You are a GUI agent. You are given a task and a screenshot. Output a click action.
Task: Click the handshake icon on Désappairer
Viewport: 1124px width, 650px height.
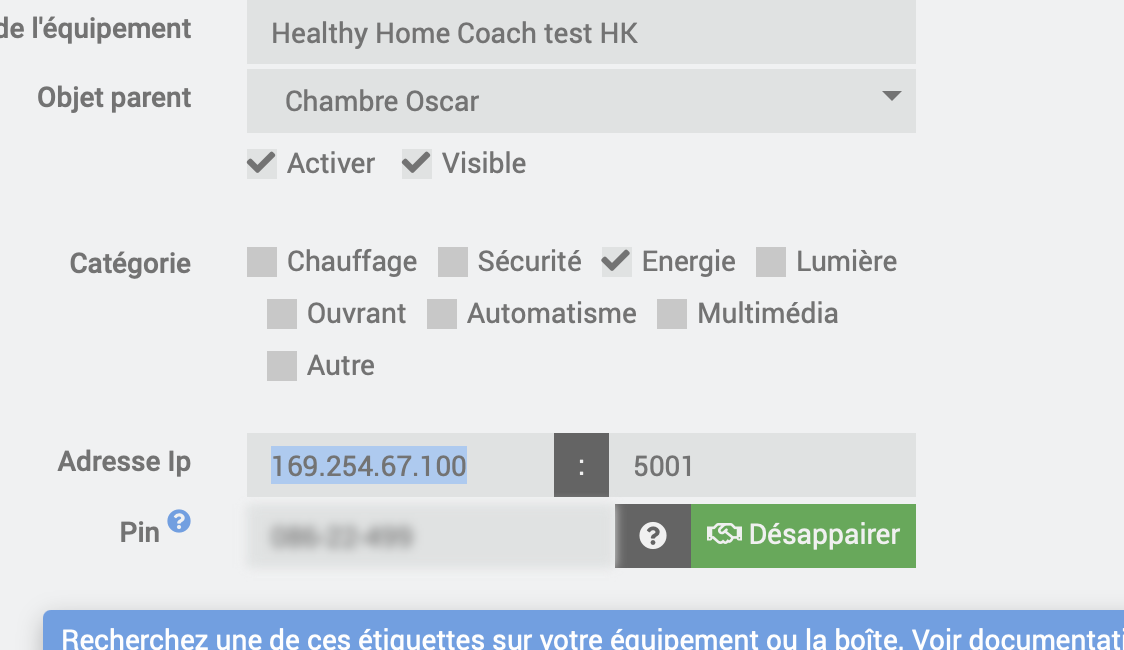click(723, 535)
